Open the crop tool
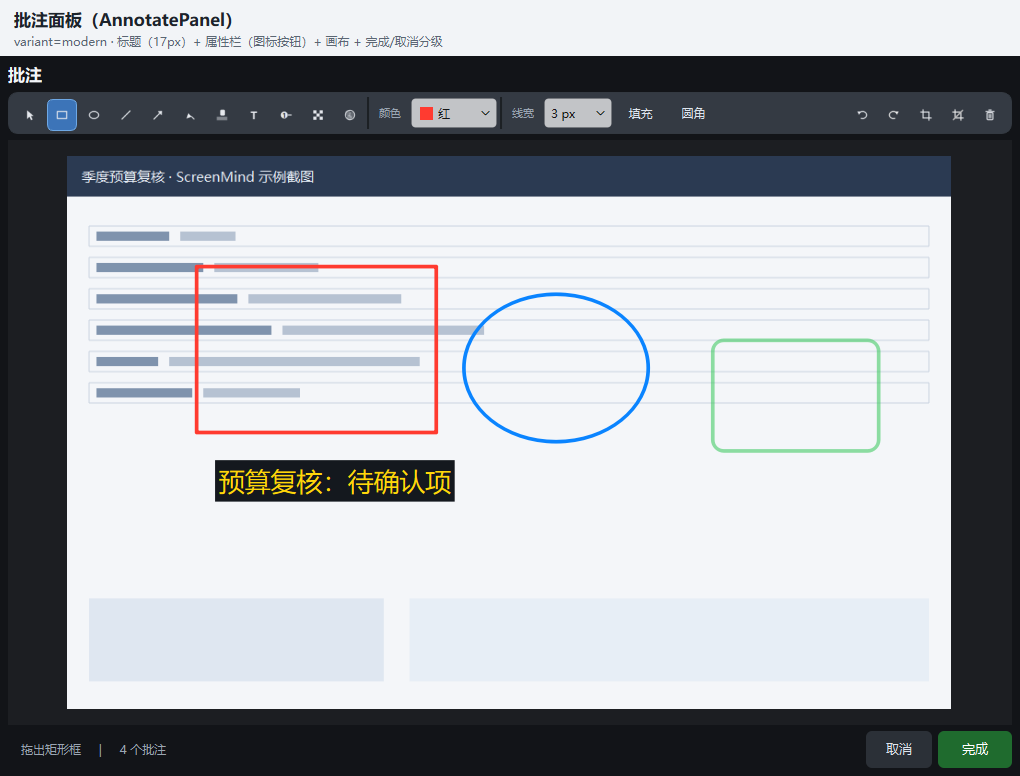Viewport: 1020px width, 776px height. click(x=926, y=115)
